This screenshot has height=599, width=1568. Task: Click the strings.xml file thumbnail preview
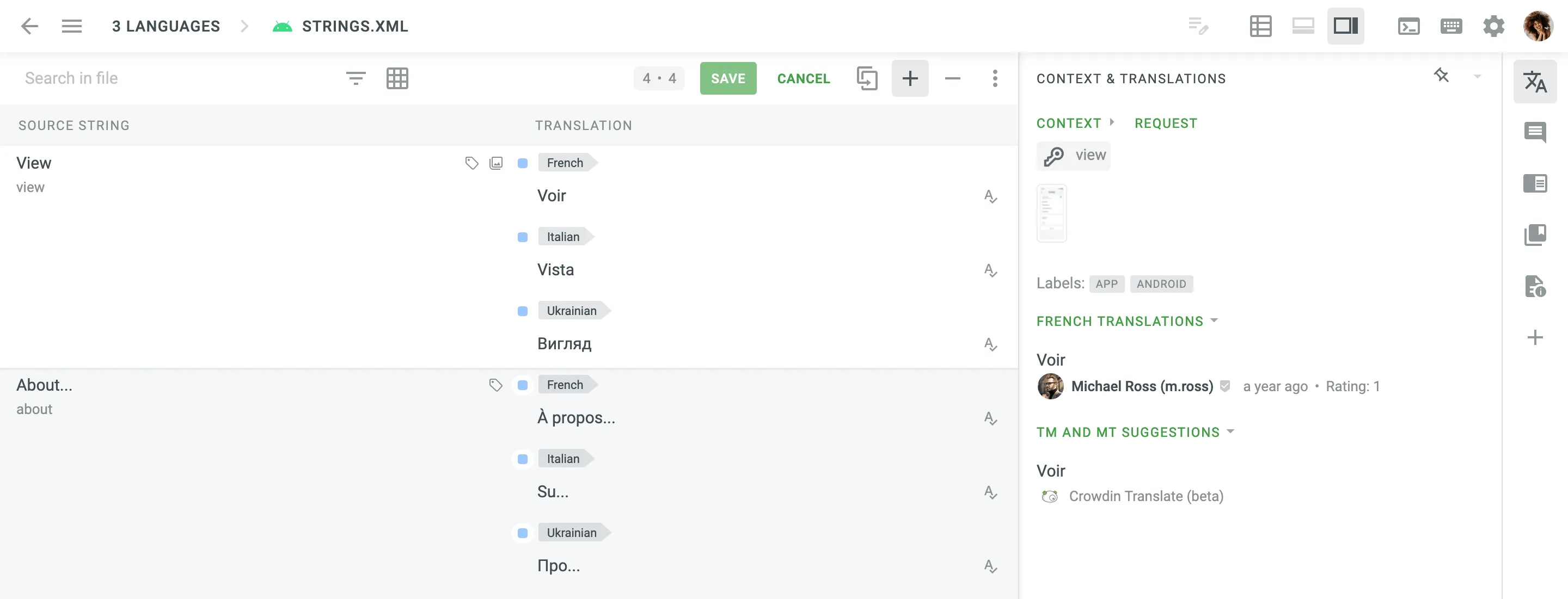[x=1051, y=213]
